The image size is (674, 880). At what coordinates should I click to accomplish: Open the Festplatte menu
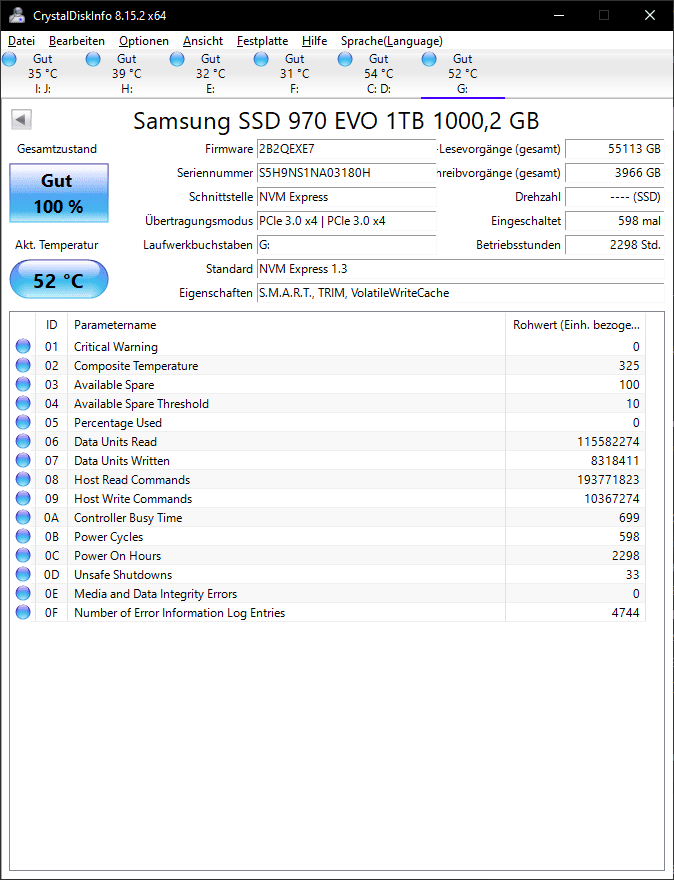click(262, 41)
